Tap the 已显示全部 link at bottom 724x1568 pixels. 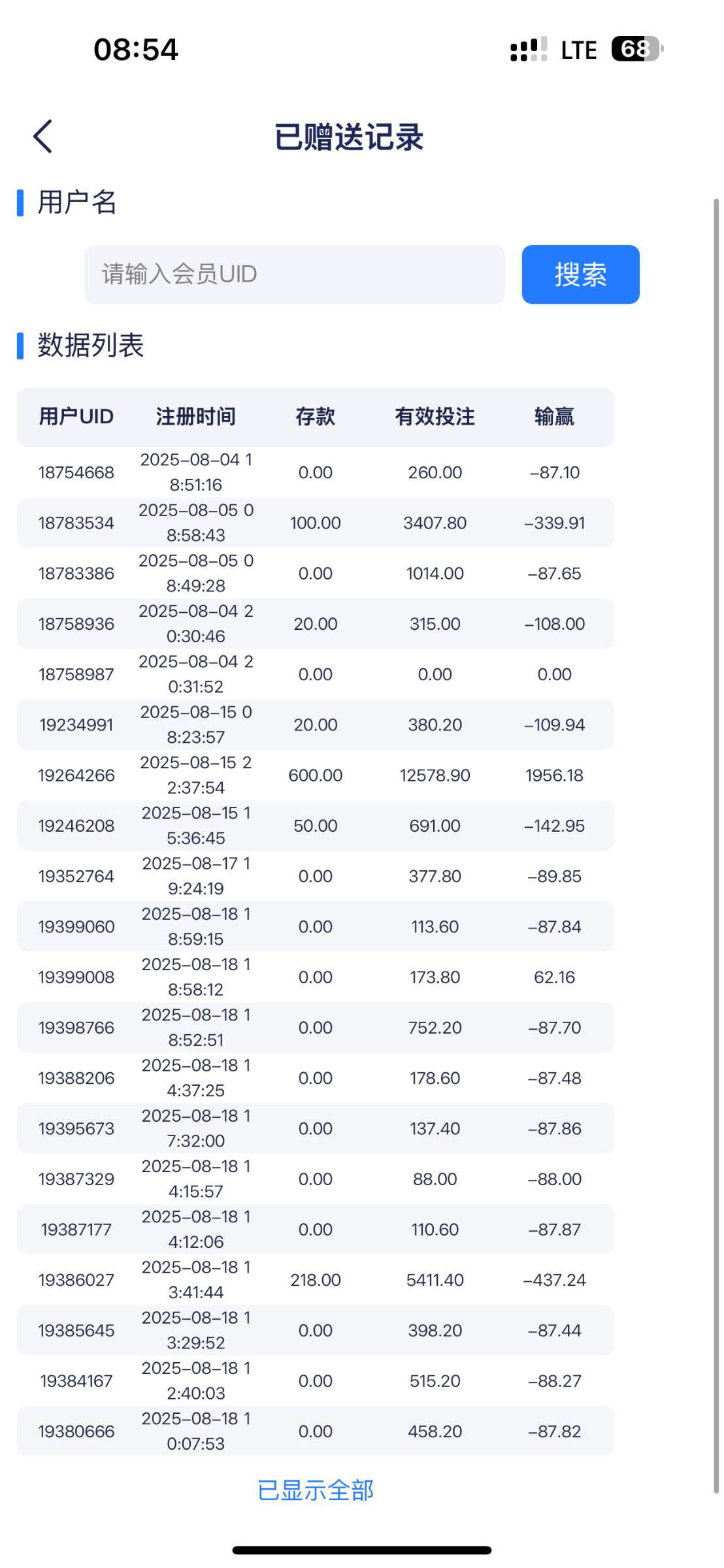pyautogui.click(x=316, y=1490)
